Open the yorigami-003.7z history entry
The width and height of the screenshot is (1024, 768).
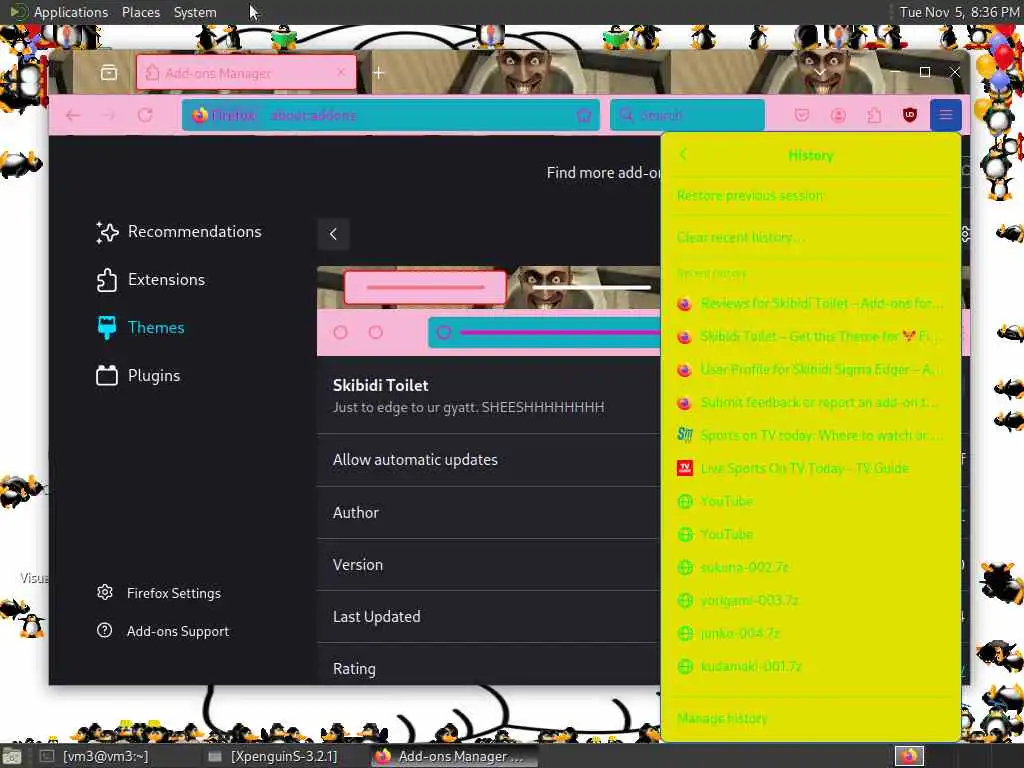(x=810, y=600)
